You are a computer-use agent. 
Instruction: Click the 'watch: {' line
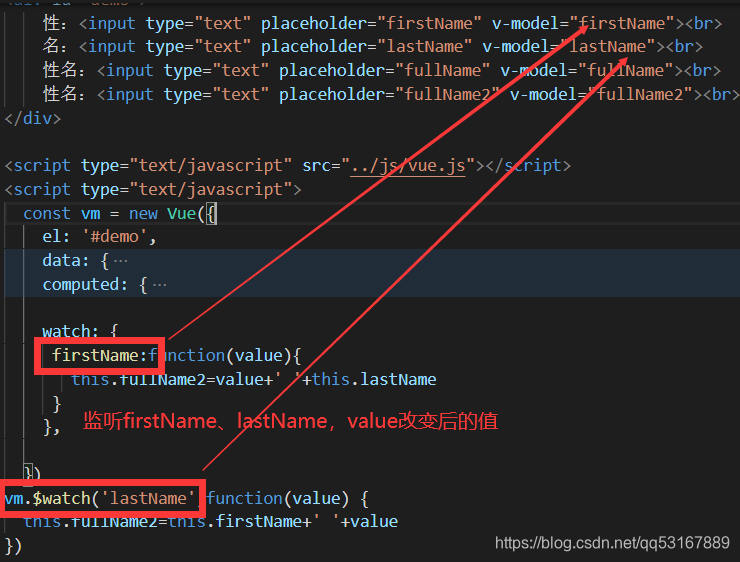(x=80, y=331)
